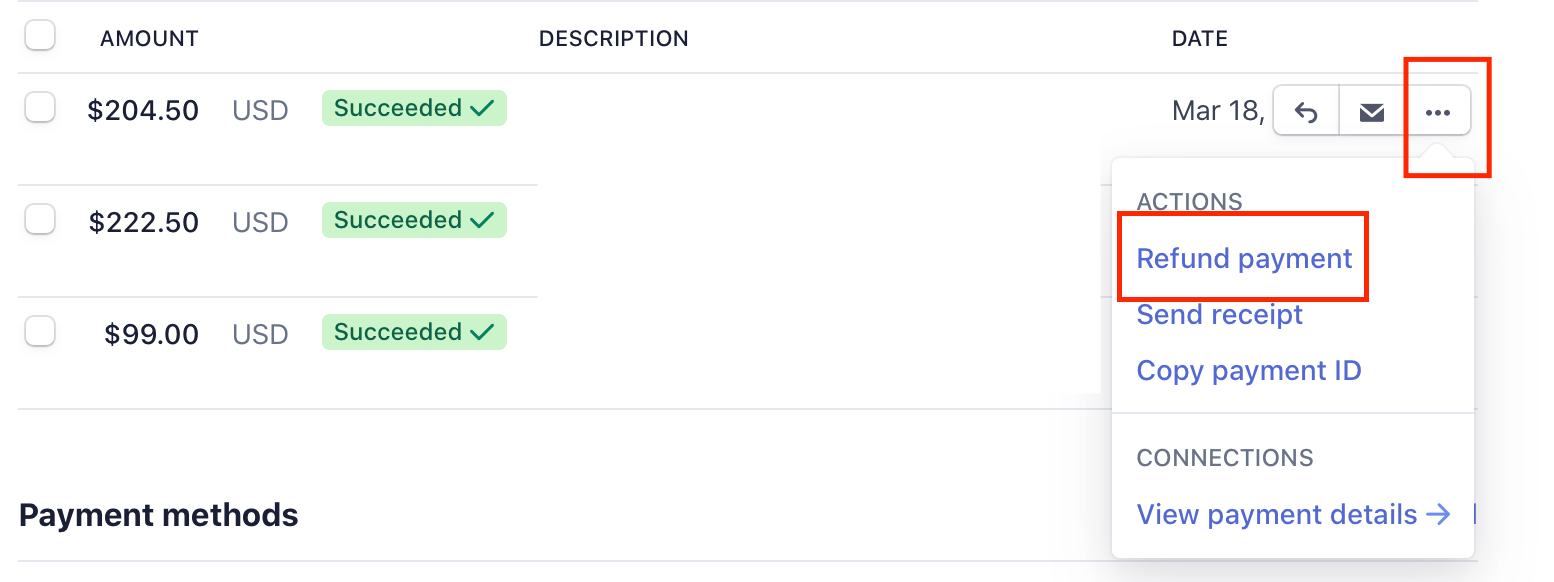This screenshot has height=582, width=1554.
Task: Check the box for the $204.50 payment
Action: 40,107
